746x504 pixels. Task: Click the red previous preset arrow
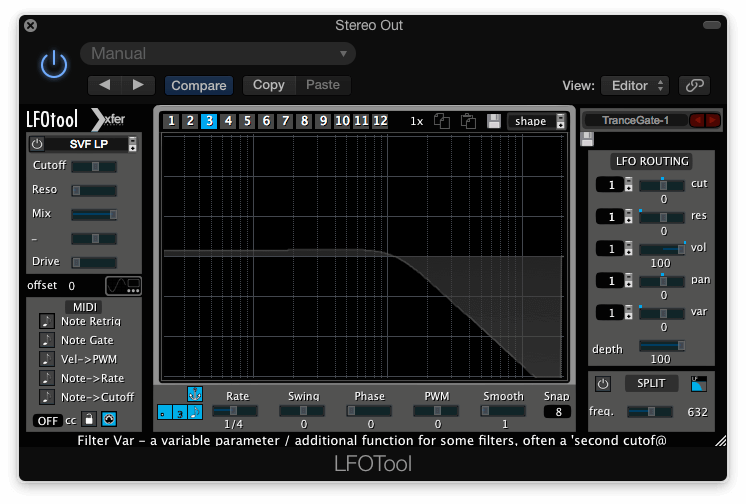[x=697, y=120]
